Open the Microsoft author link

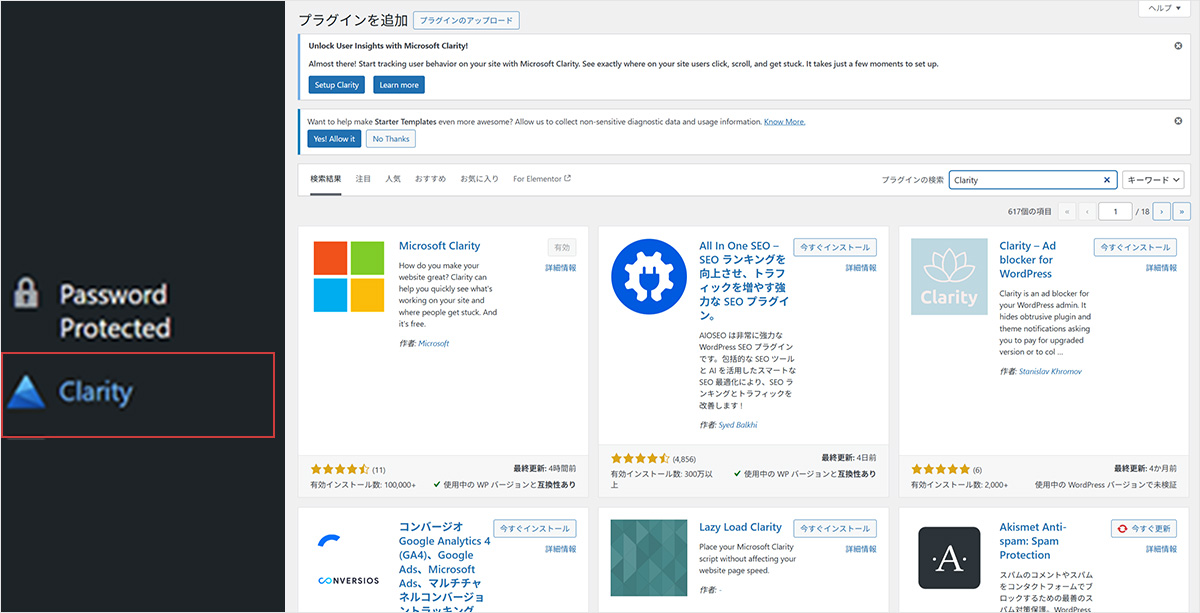pos(433,343)
